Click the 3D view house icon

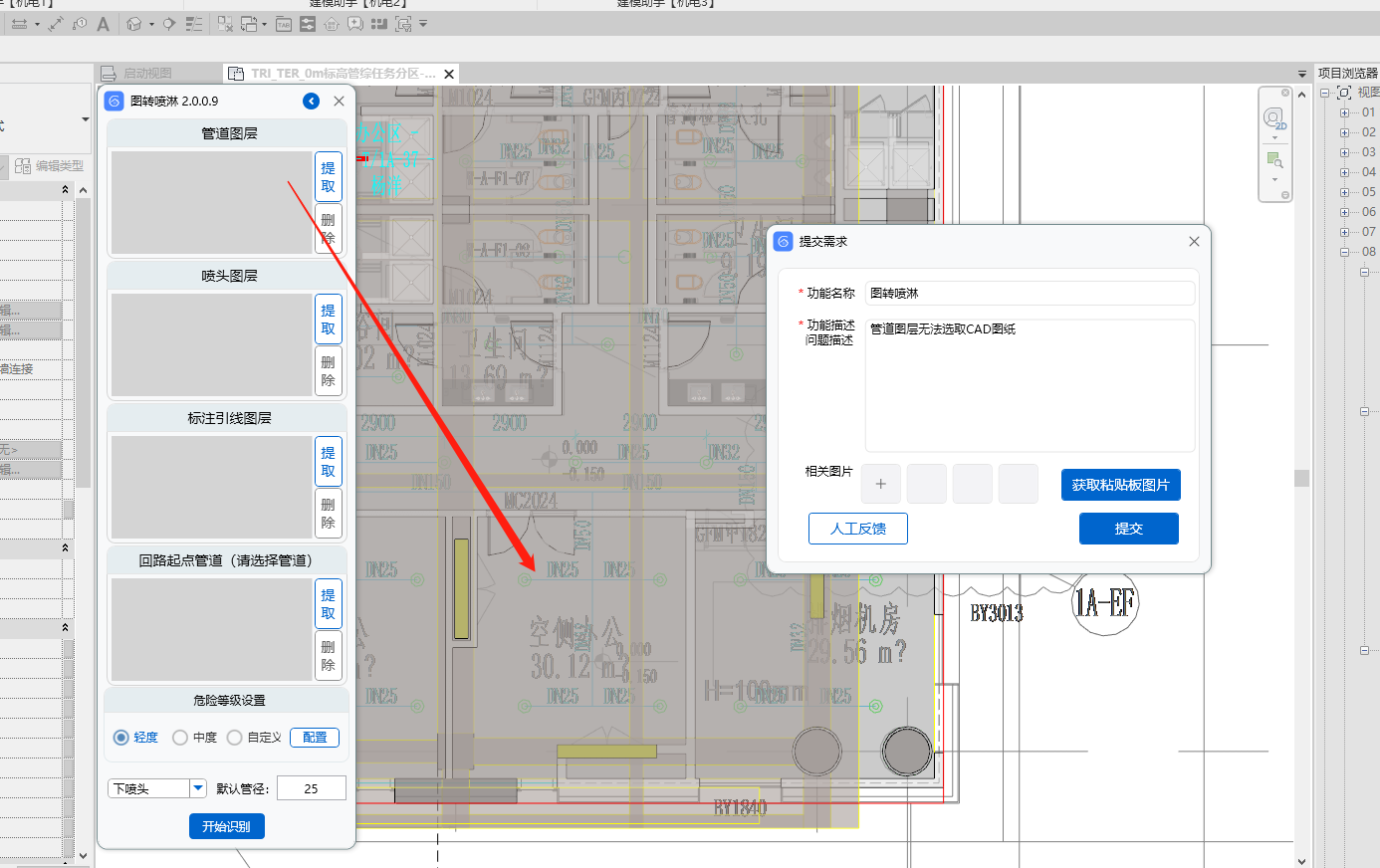pos(134,24)
